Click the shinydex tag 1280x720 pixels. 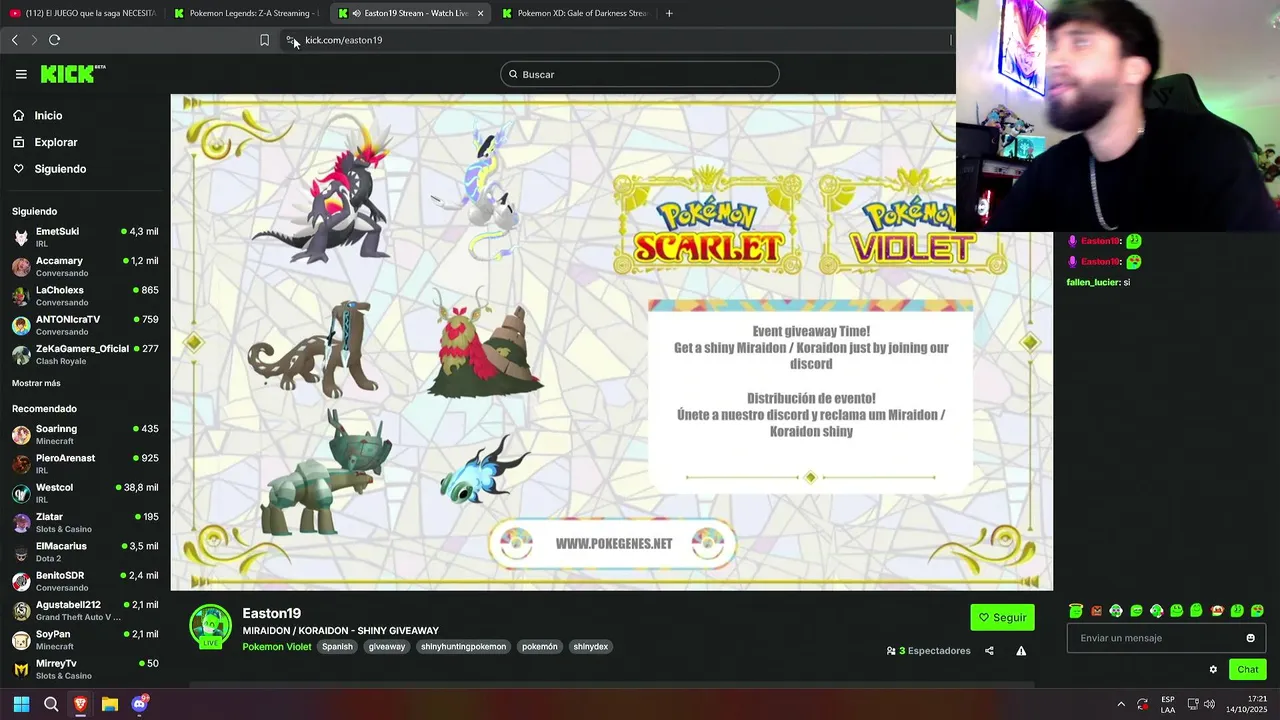(591, 647)
